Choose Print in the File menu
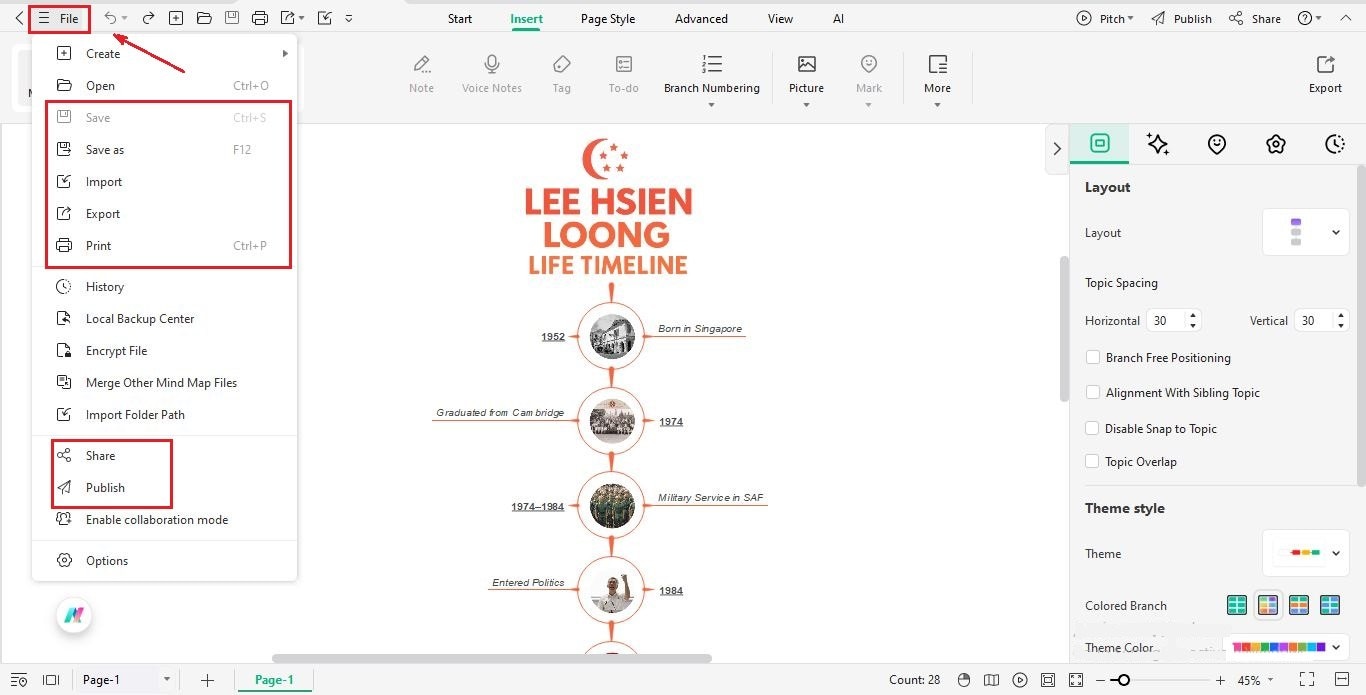The image size is (1366, 695). pyautogui.click(x=165, y=246)
